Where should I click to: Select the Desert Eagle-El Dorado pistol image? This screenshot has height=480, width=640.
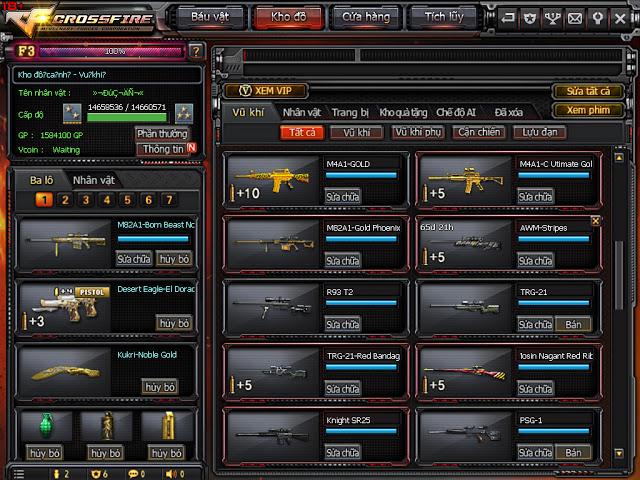click(66, 308)
